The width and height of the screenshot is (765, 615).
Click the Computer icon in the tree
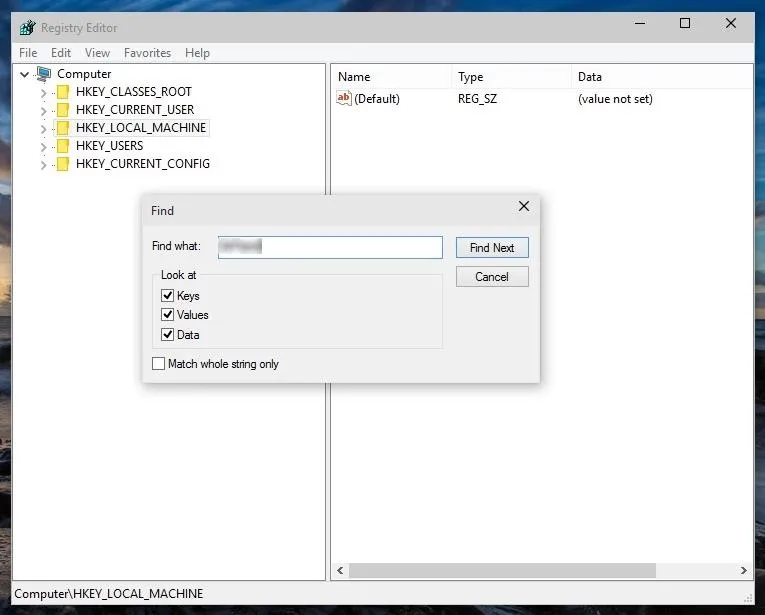(x=44, y=74)
